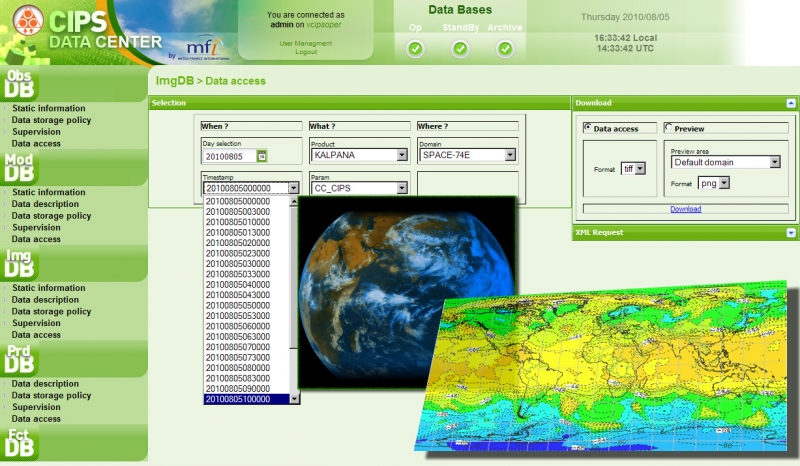Click the mfi Meteo France International logo
Viewport: 800px width, 466px height.
click(203, 48)
